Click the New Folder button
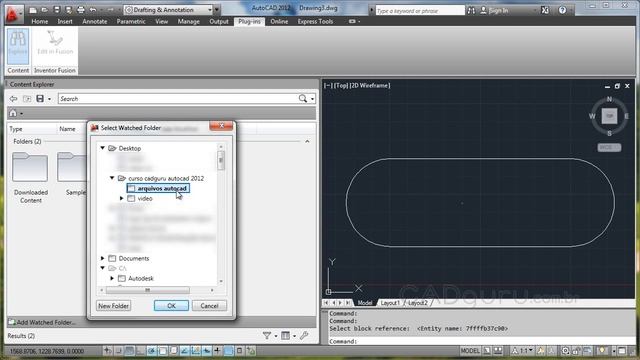 point(113,306)
